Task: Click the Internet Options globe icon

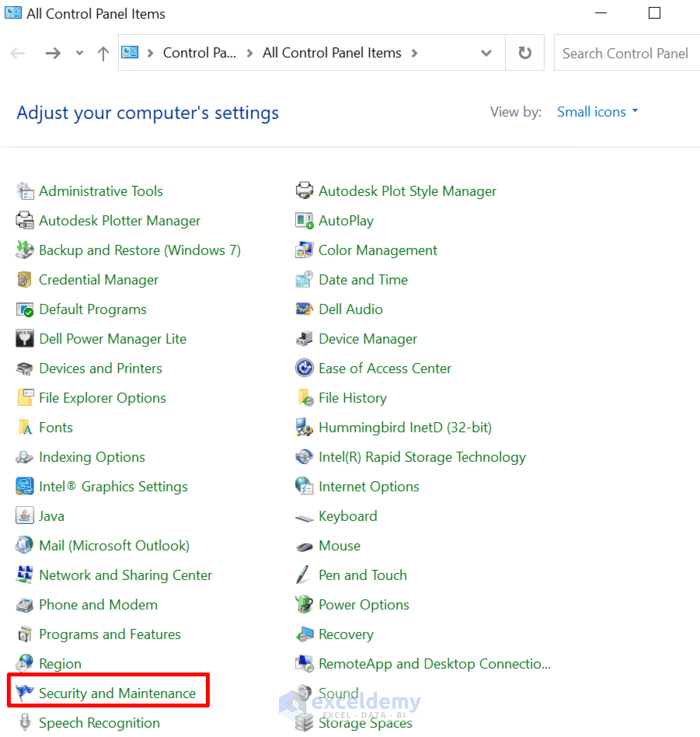Action: click(305, 486)
